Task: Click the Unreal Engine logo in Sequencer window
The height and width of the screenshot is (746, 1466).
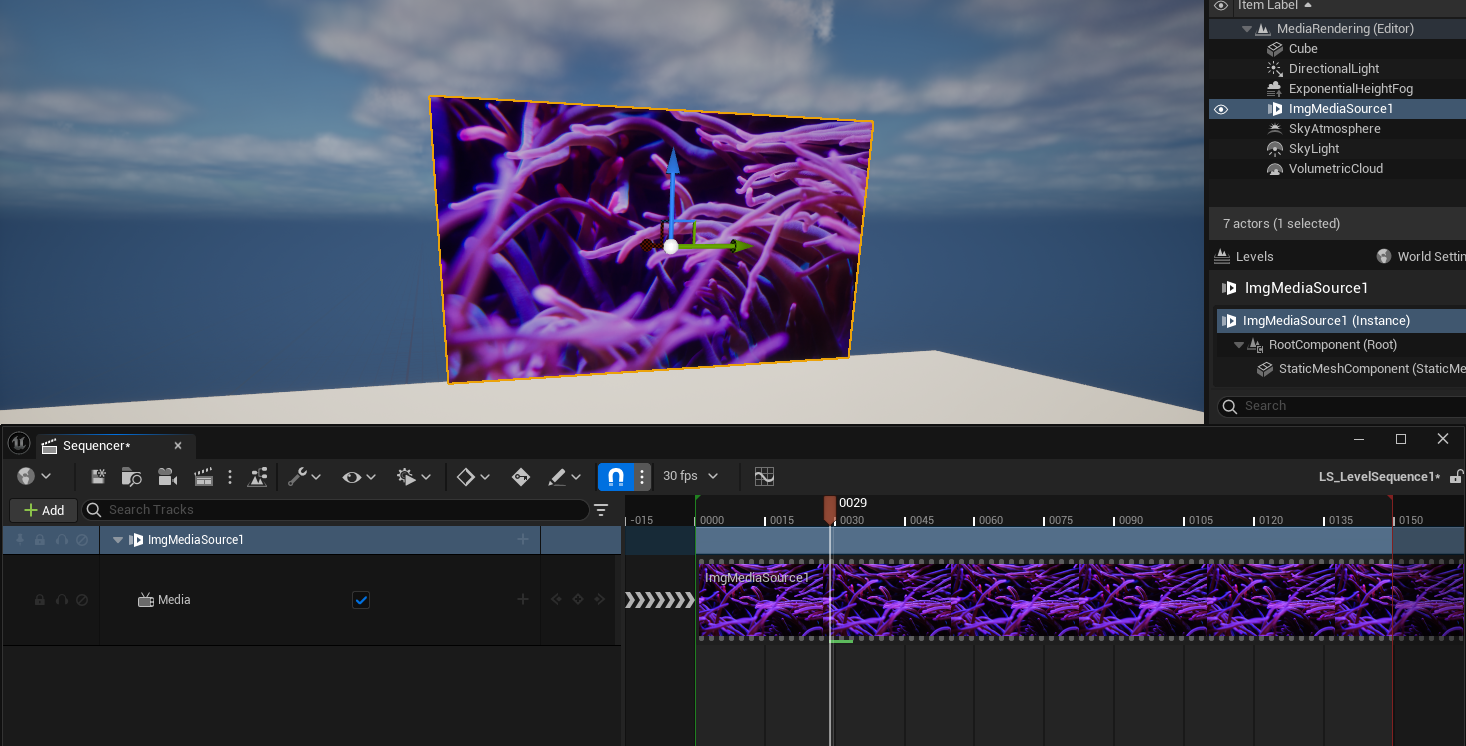Action: click(18, 444)
